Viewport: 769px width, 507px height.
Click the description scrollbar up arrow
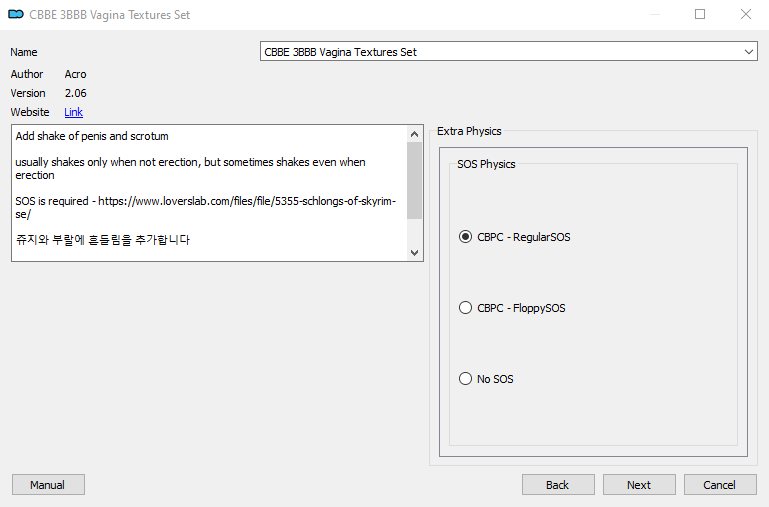click(414, 134)
